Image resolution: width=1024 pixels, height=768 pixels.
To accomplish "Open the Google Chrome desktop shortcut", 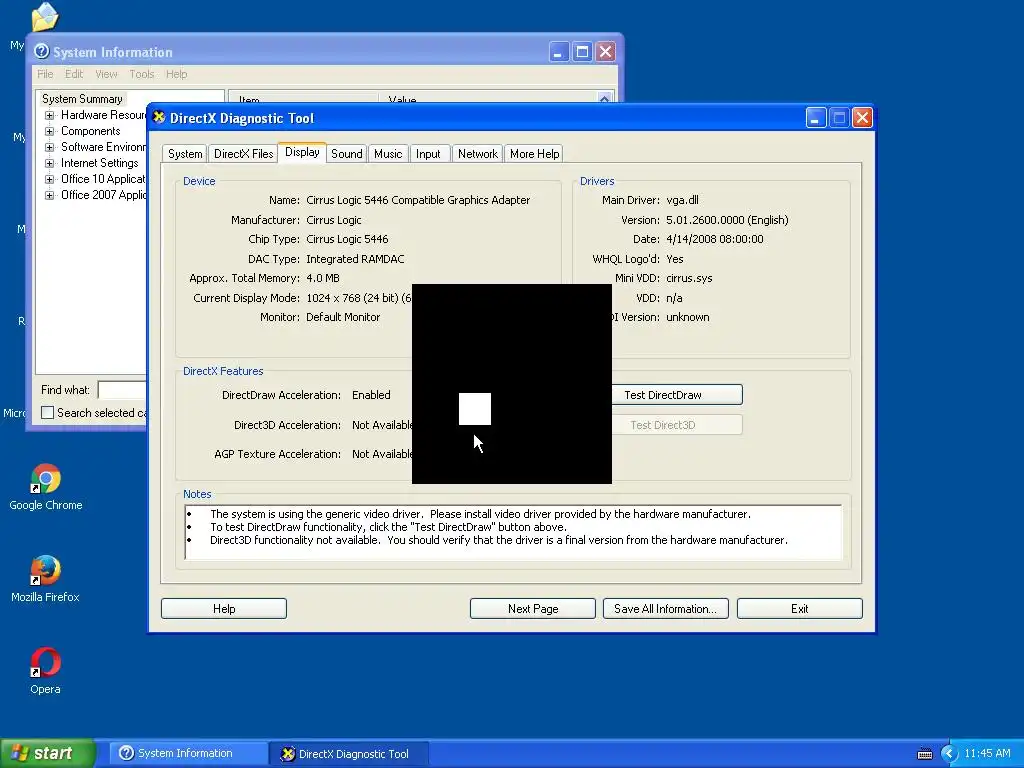I will [46, 487].
